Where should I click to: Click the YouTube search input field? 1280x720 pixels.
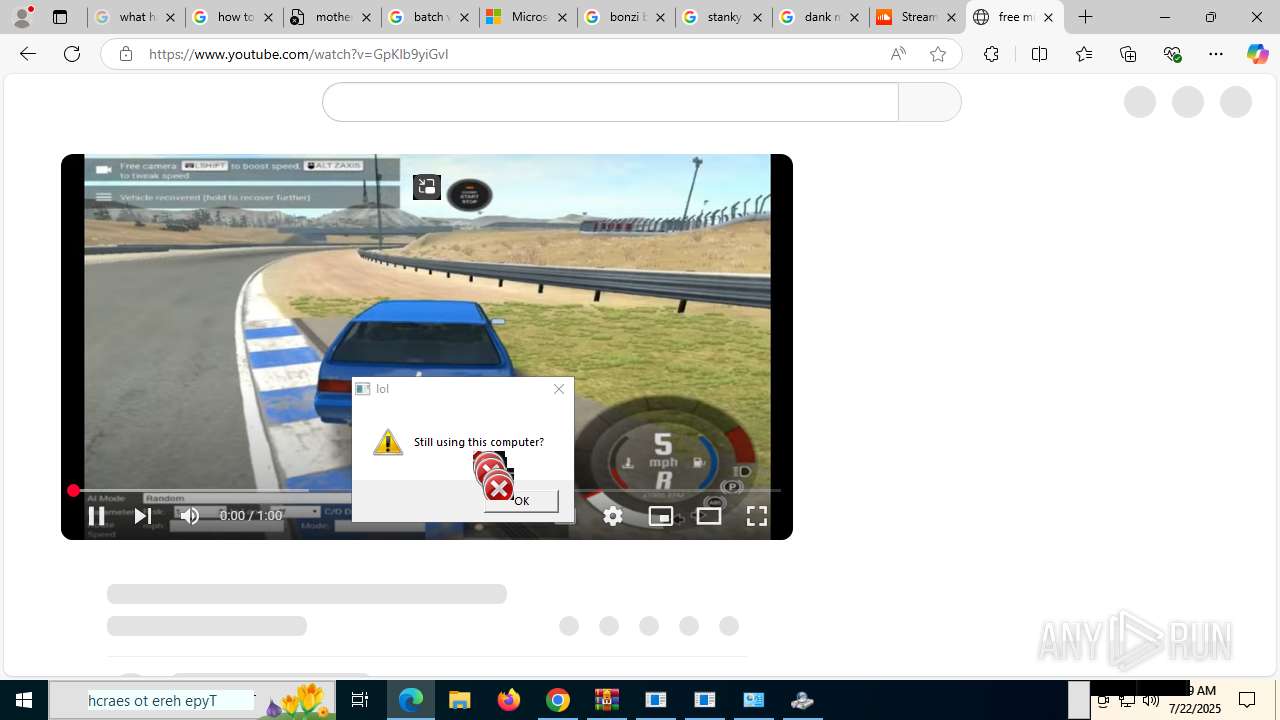[x=610, y=102]
